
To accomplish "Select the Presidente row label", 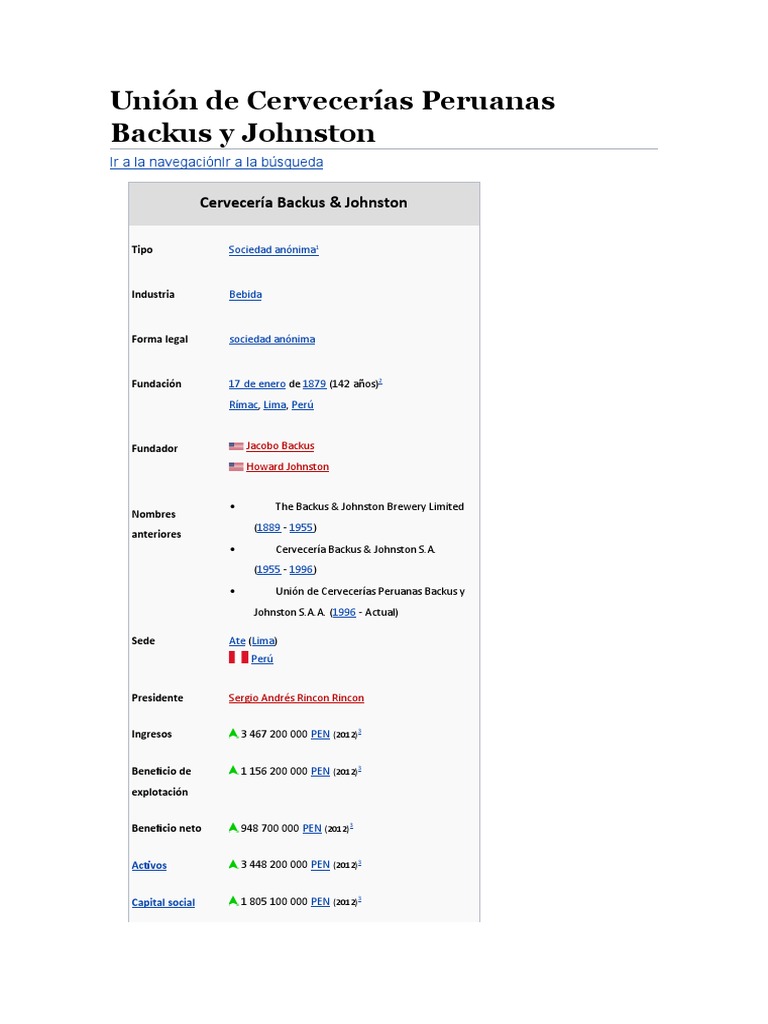I will pos(157,698).
